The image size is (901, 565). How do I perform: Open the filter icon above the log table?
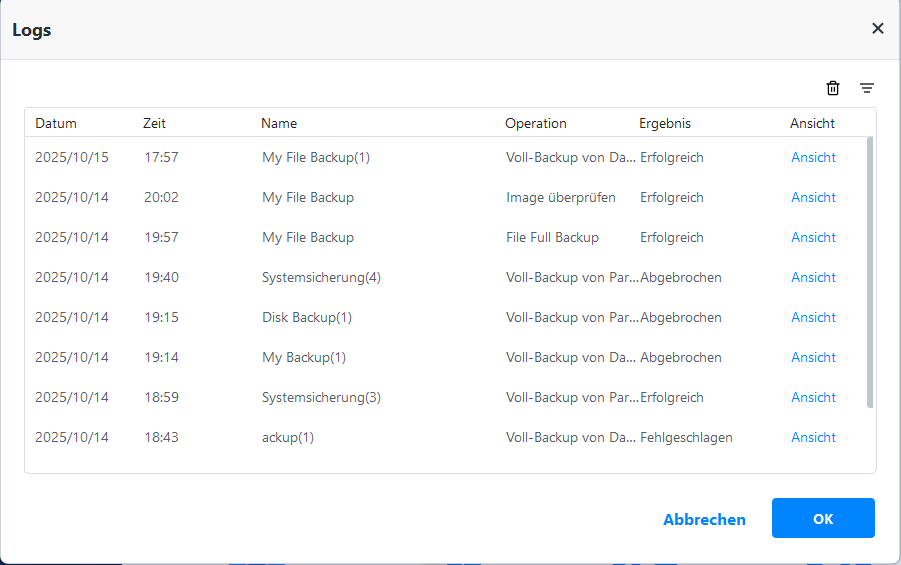[x=867, y=88]
